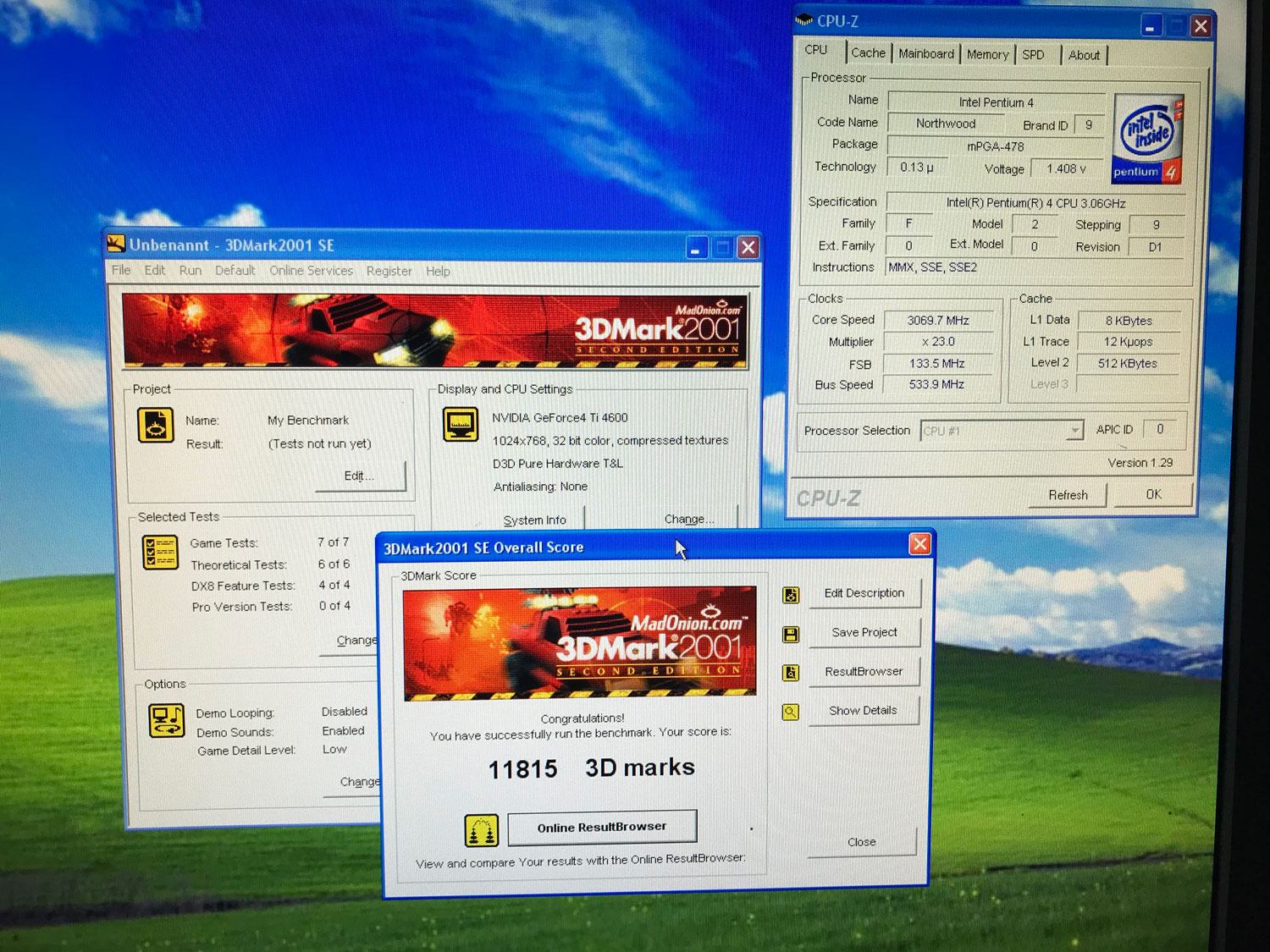The width and height of the screenshot is (1270, 952).
Task: Click the Project icon in 3DMark2001 window
Action: pyautogui.click(x=155, y=426)
